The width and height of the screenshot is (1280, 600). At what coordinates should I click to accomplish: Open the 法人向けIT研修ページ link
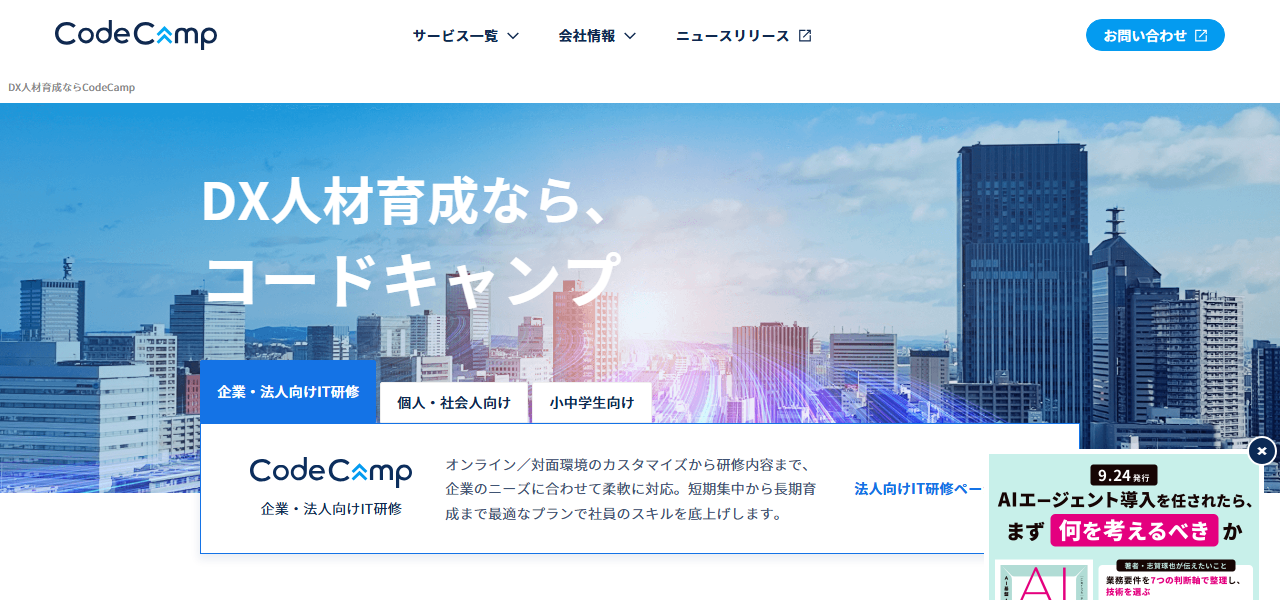click(x=918, y=489)
